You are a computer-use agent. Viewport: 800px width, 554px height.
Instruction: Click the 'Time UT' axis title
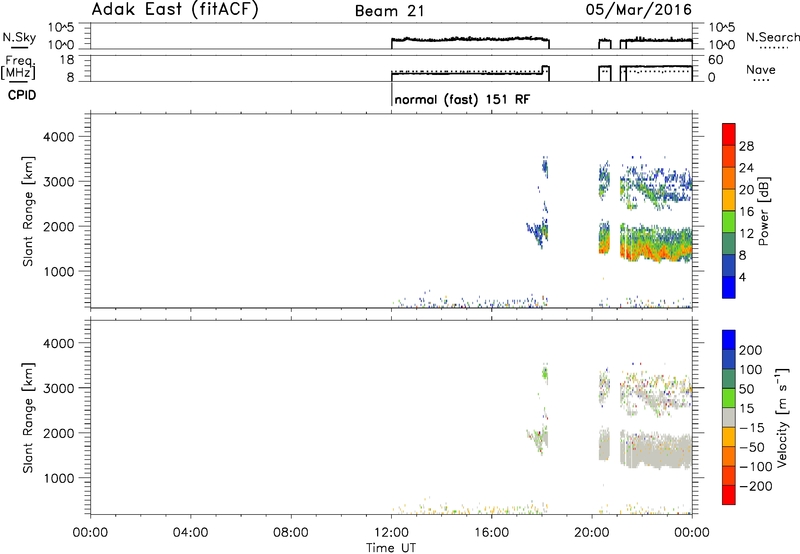pyautogui.click(x=391, y=548)
